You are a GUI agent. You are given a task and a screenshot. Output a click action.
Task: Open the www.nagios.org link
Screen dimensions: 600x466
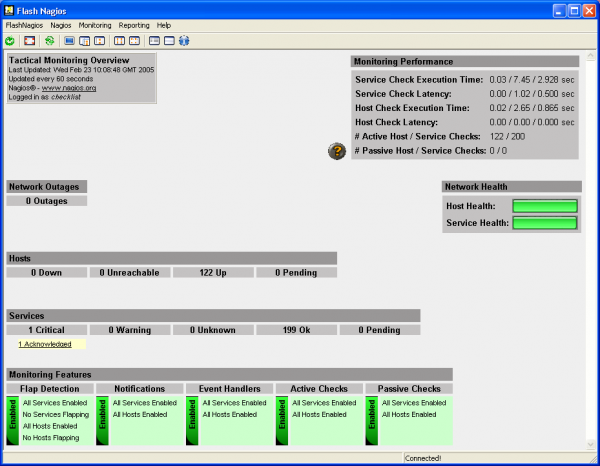(69, 88)
